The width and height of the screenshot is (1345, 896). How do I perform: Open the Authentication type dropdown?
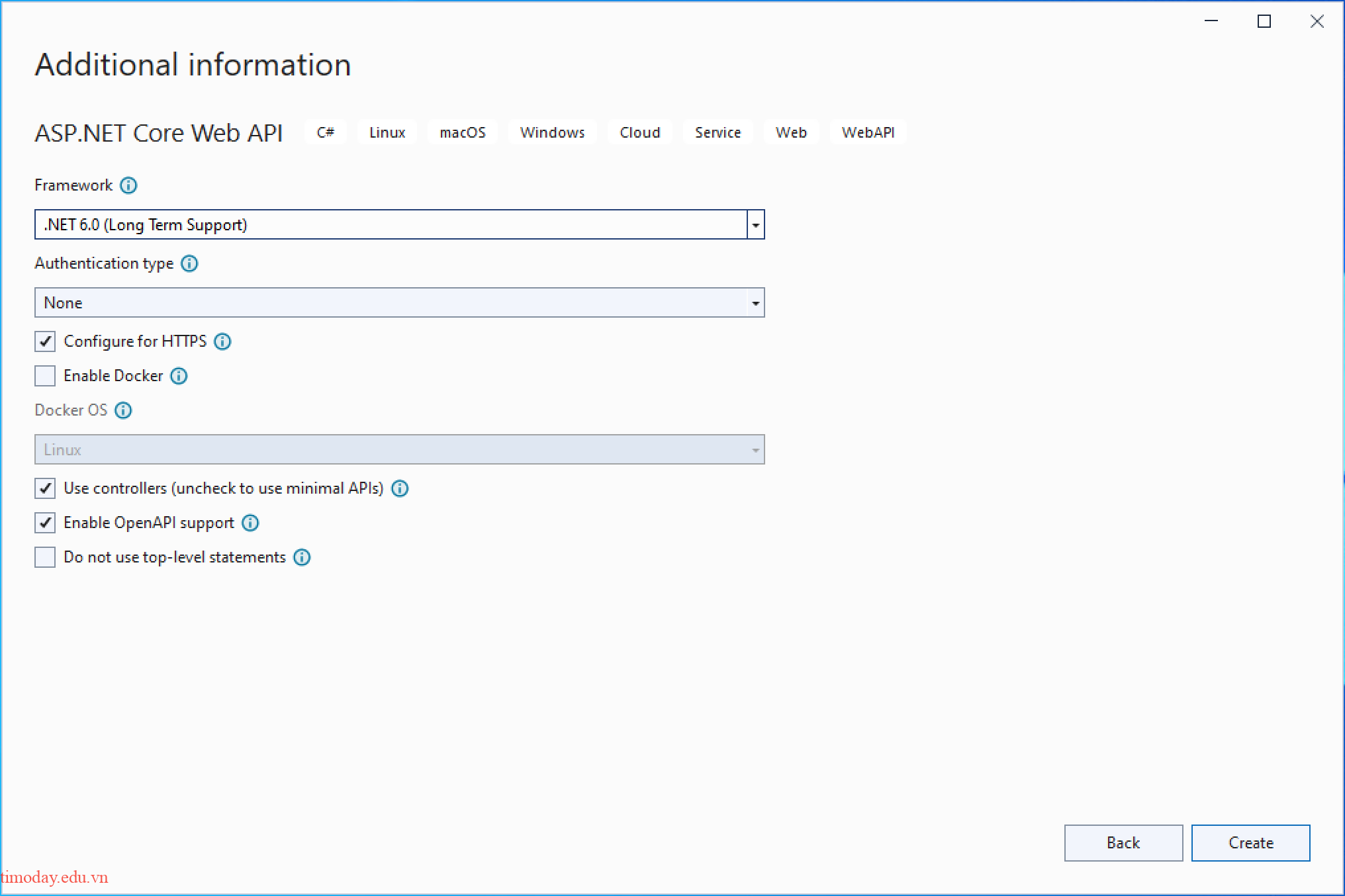point(755,302)
